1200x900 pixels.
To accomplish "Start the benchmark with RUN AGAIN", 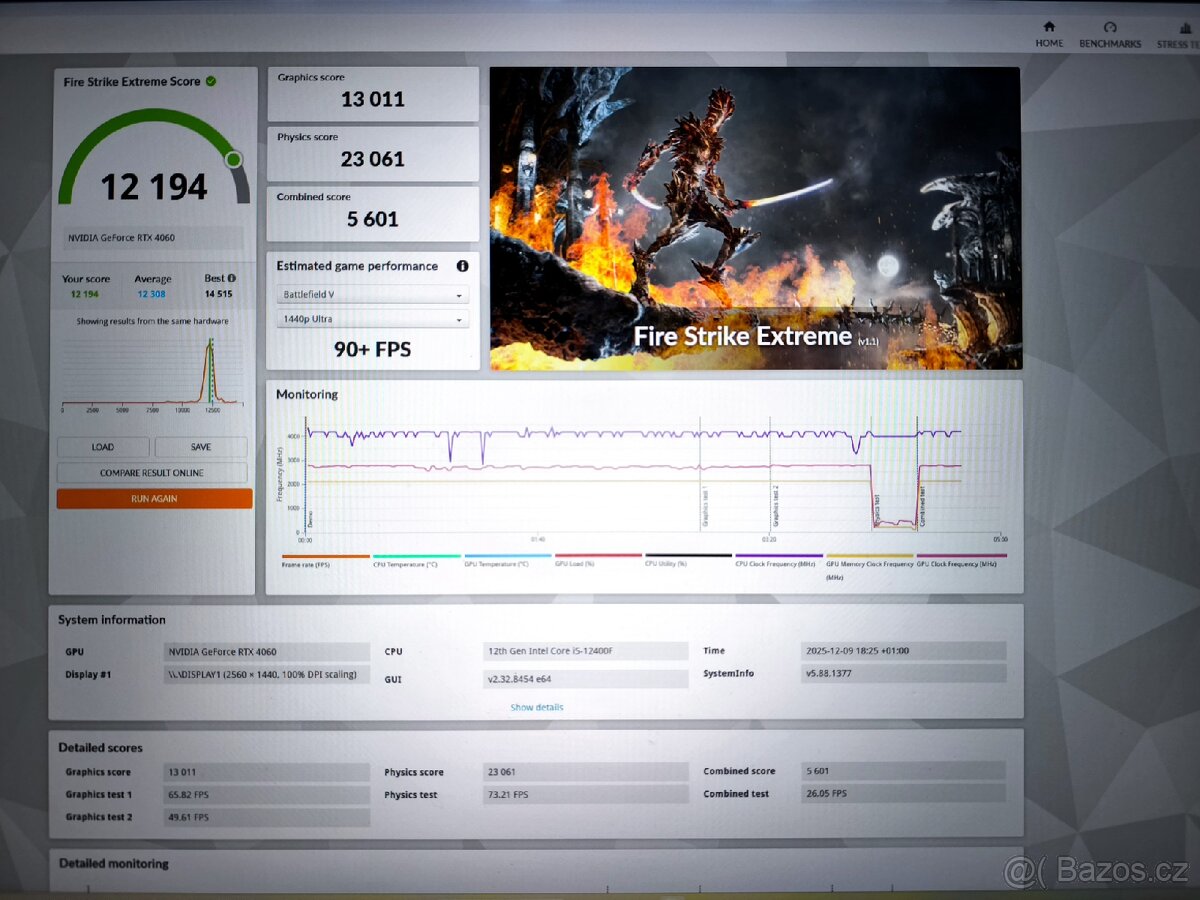I will click(x=154, y=498).
